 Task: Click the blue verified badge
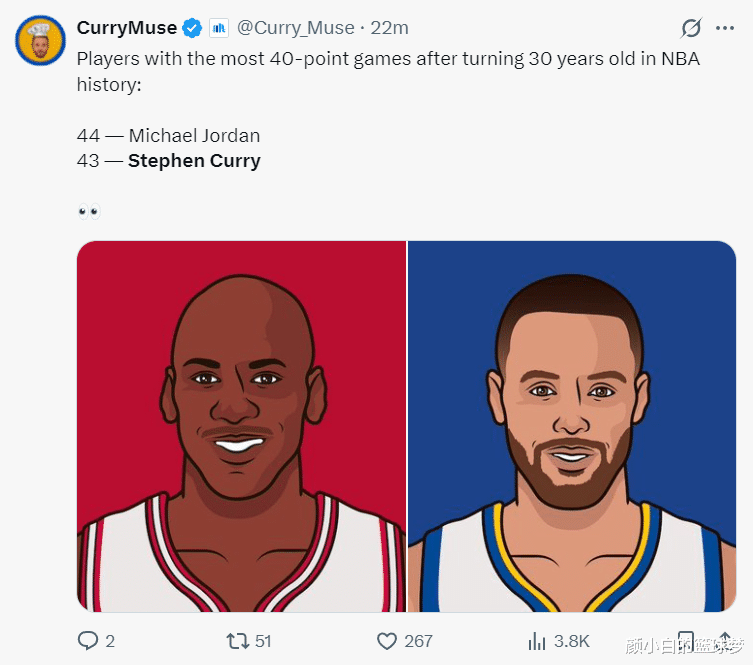(x=193, y=28)
